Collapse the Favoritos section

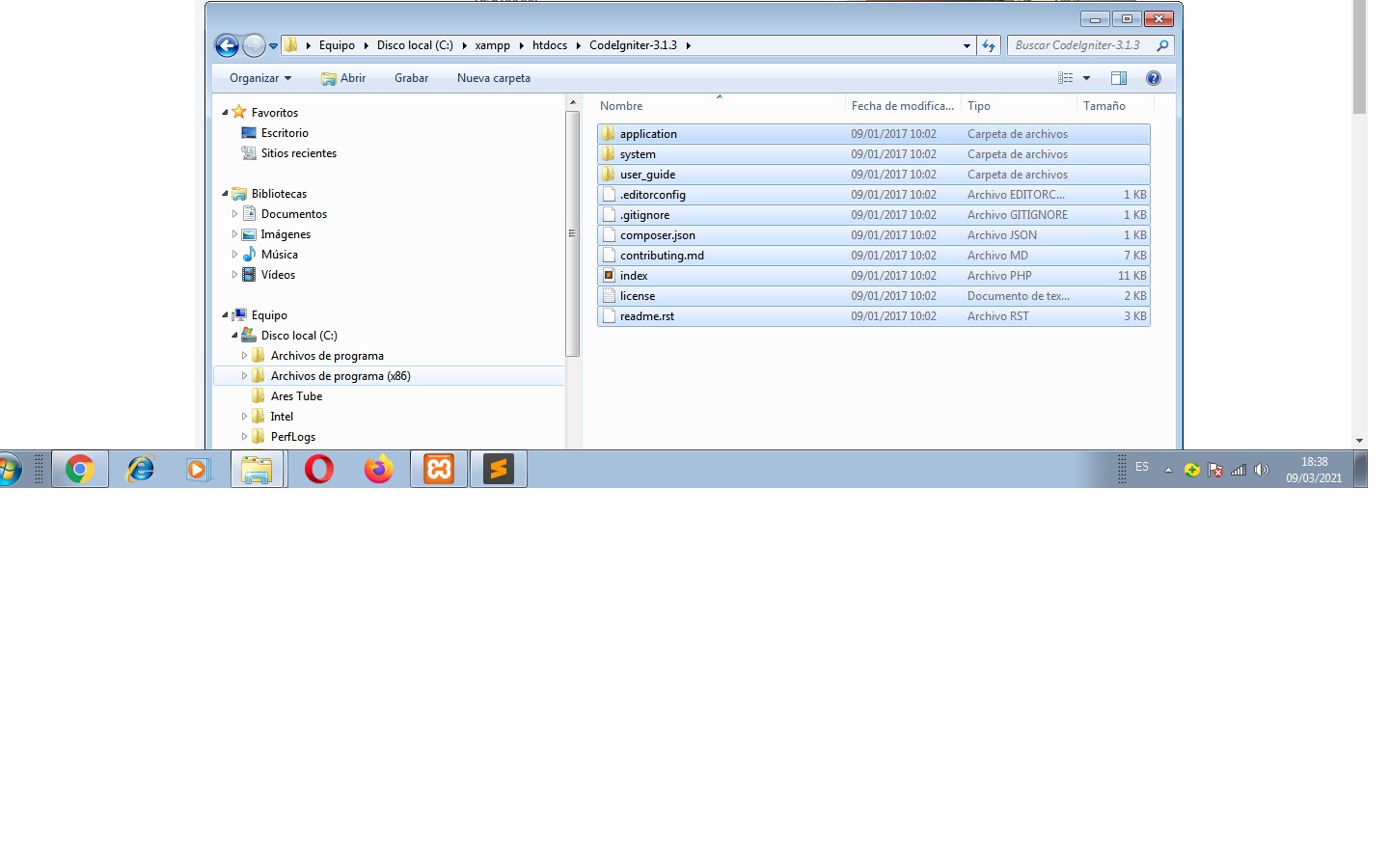[x=225, y=113]
